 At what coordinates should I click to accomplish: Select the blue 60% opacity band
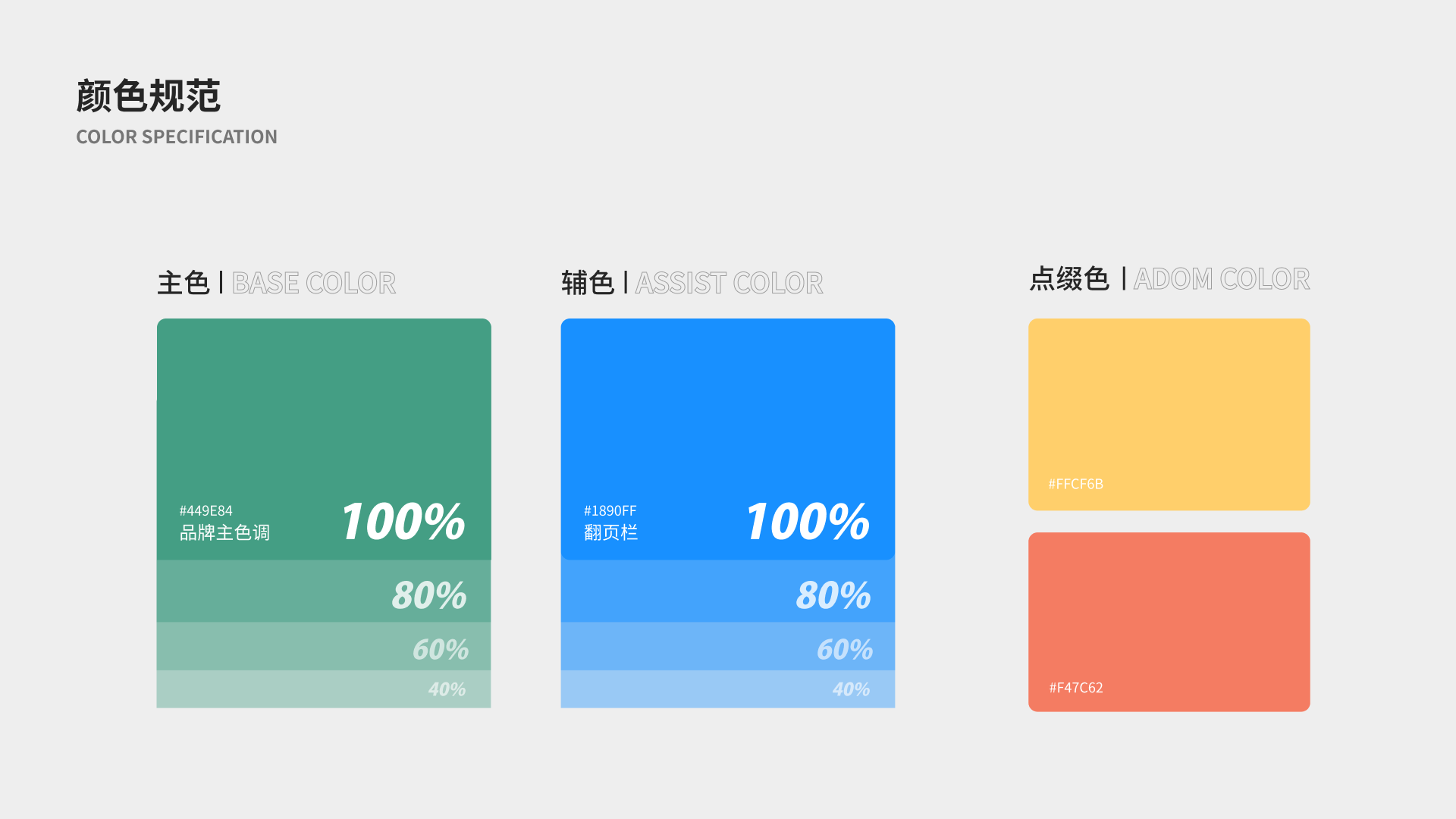pyautogui.click(x=728, y=646)
